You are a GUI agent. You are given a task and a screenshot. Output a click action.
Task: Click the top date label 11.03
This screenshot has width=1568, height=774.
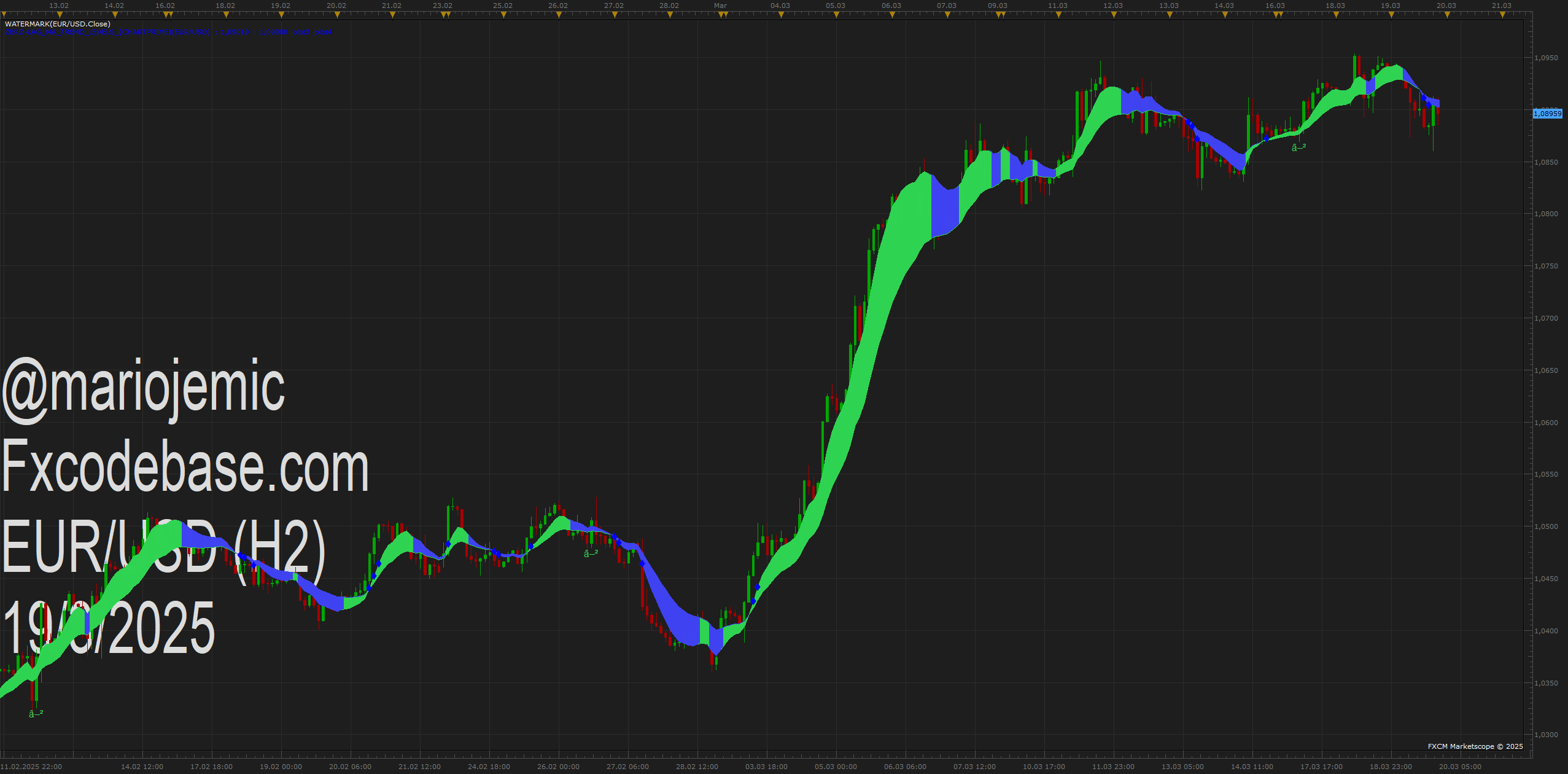coord(1058,6)
